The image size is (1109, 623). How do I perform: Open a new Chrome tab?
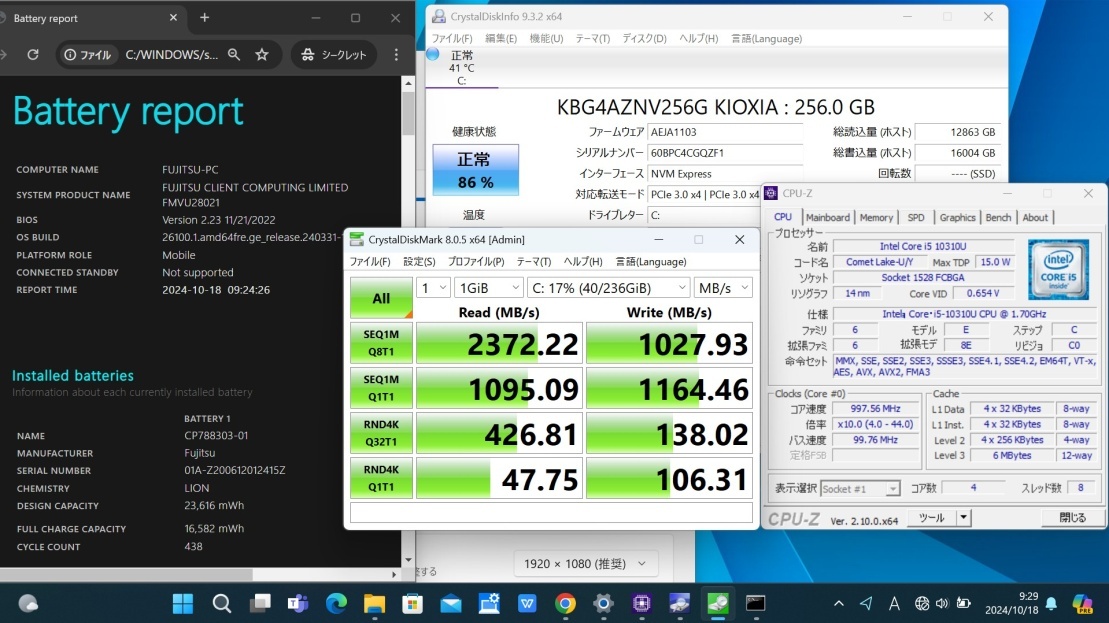pyautogui.click(x=204, y=18)
